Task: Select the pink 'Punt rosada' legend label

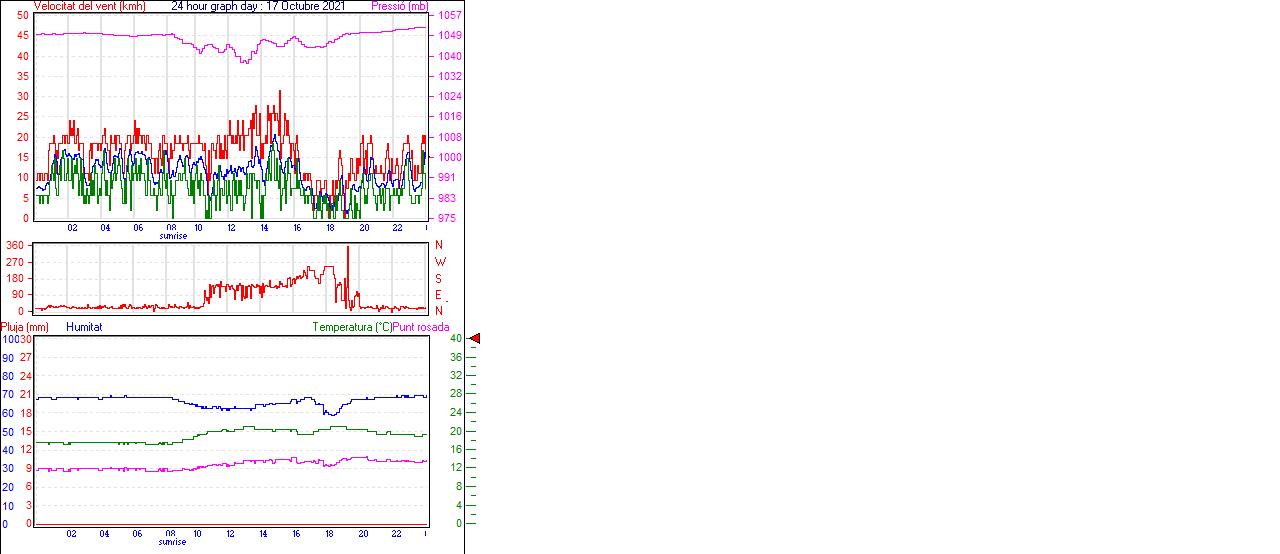Action: click(421, 327)
